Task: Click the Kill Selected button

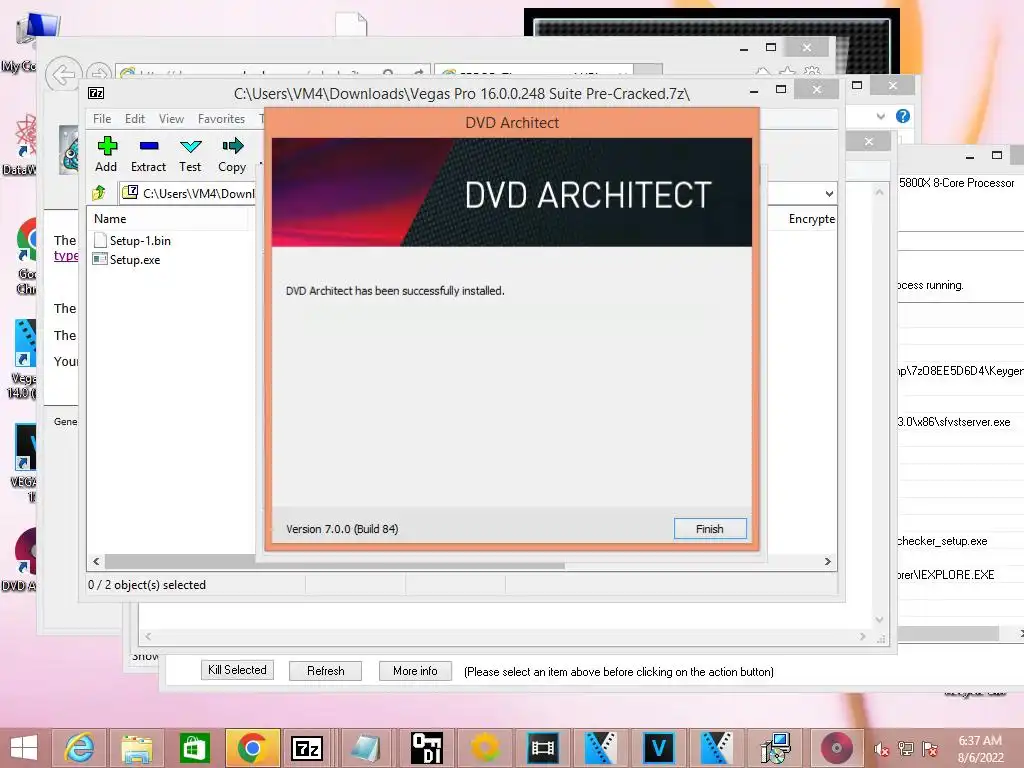Action: (237, 670)
